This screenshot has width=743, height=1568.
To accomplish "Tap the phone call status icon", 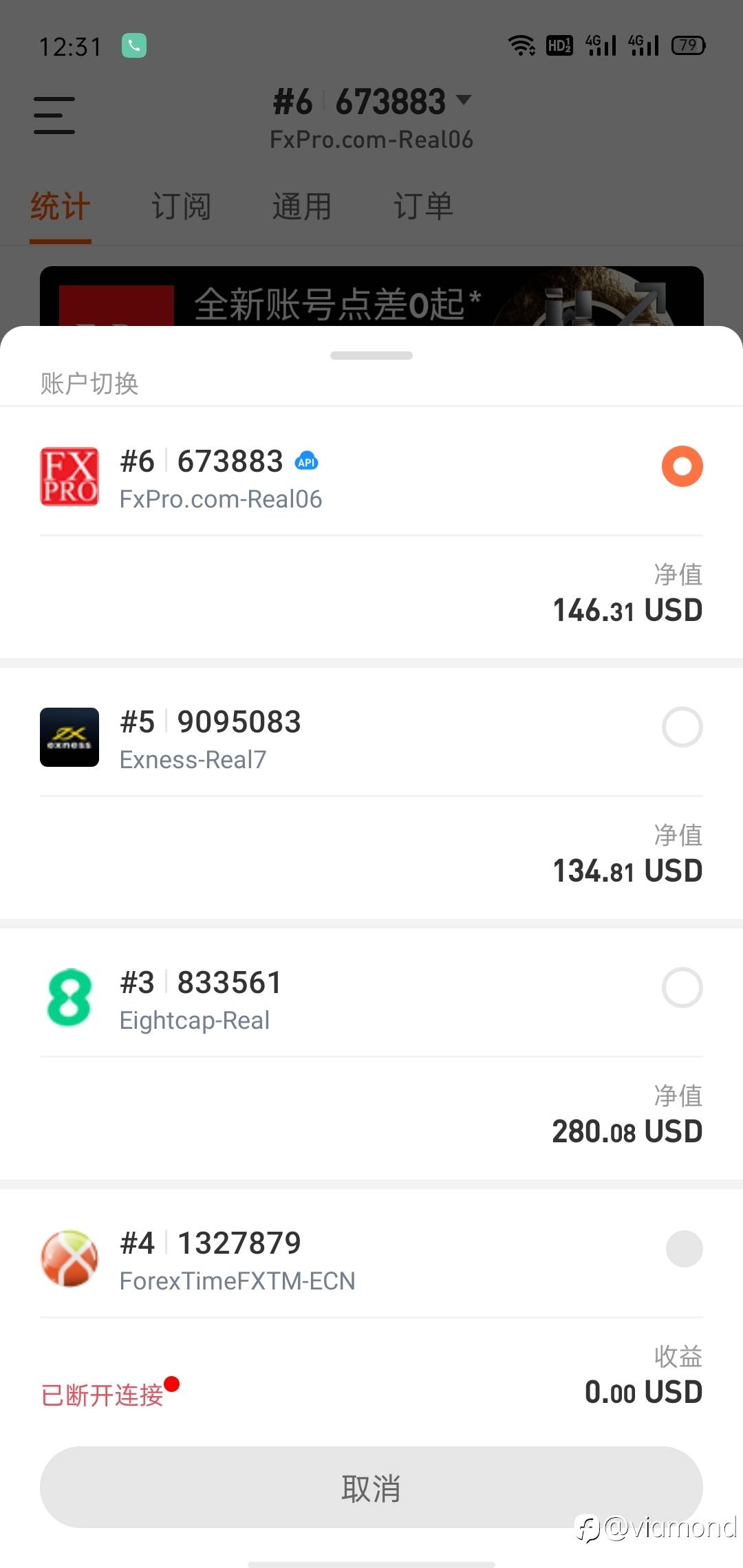I will point(134,46).
